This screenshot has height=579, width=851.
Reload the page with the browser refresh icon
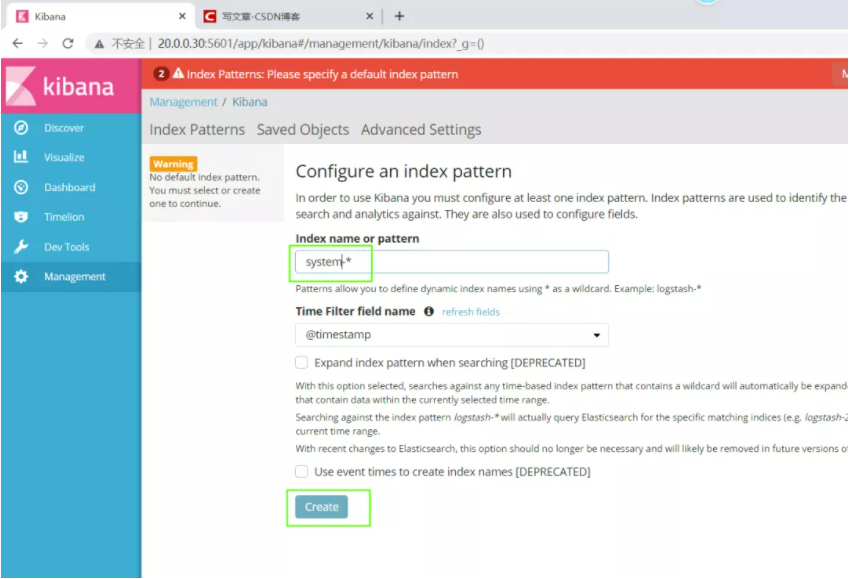[68, 43]
